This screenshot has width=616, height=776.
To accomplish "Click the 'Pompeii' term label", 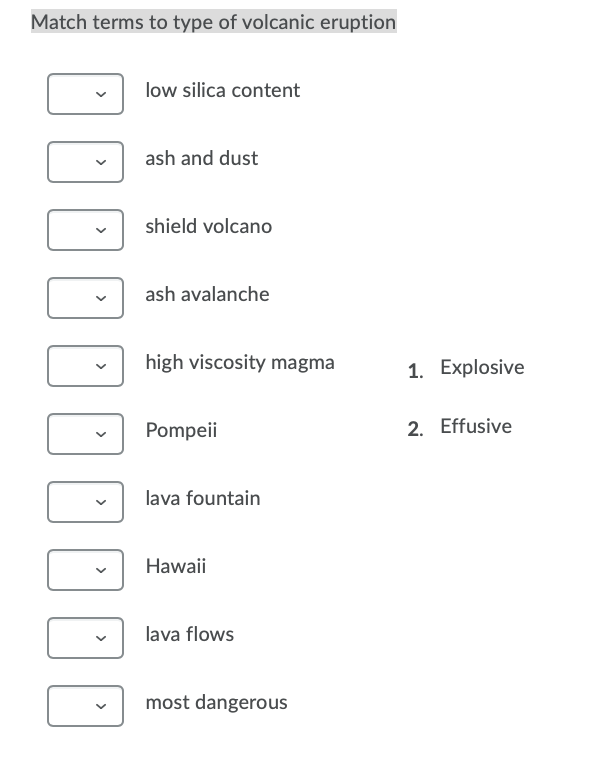I will pyautogui.click(x=181, y=430).
